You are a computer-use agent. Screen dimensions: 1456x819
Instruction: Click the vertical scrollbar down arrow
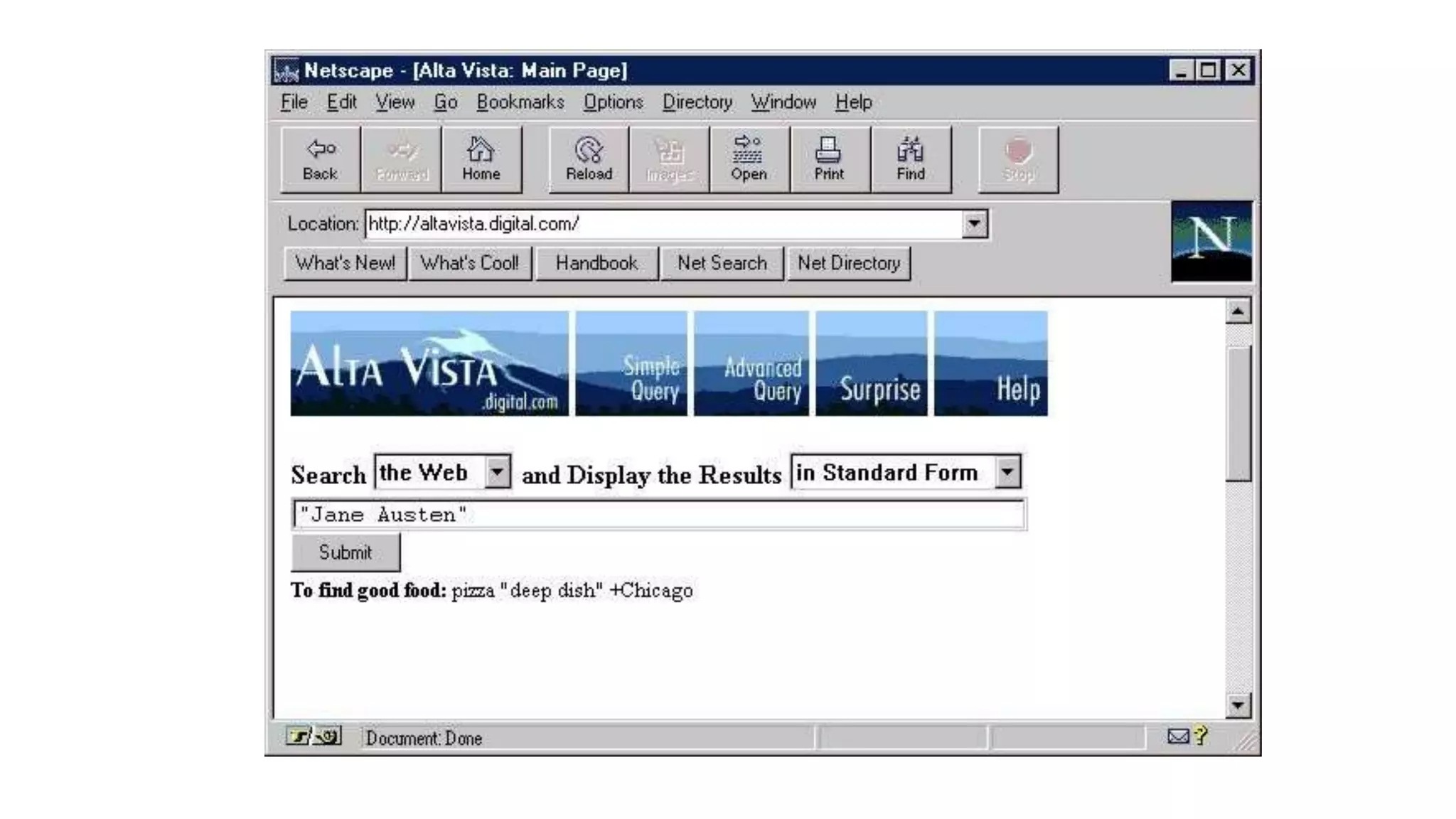[x=1237, y=705]
